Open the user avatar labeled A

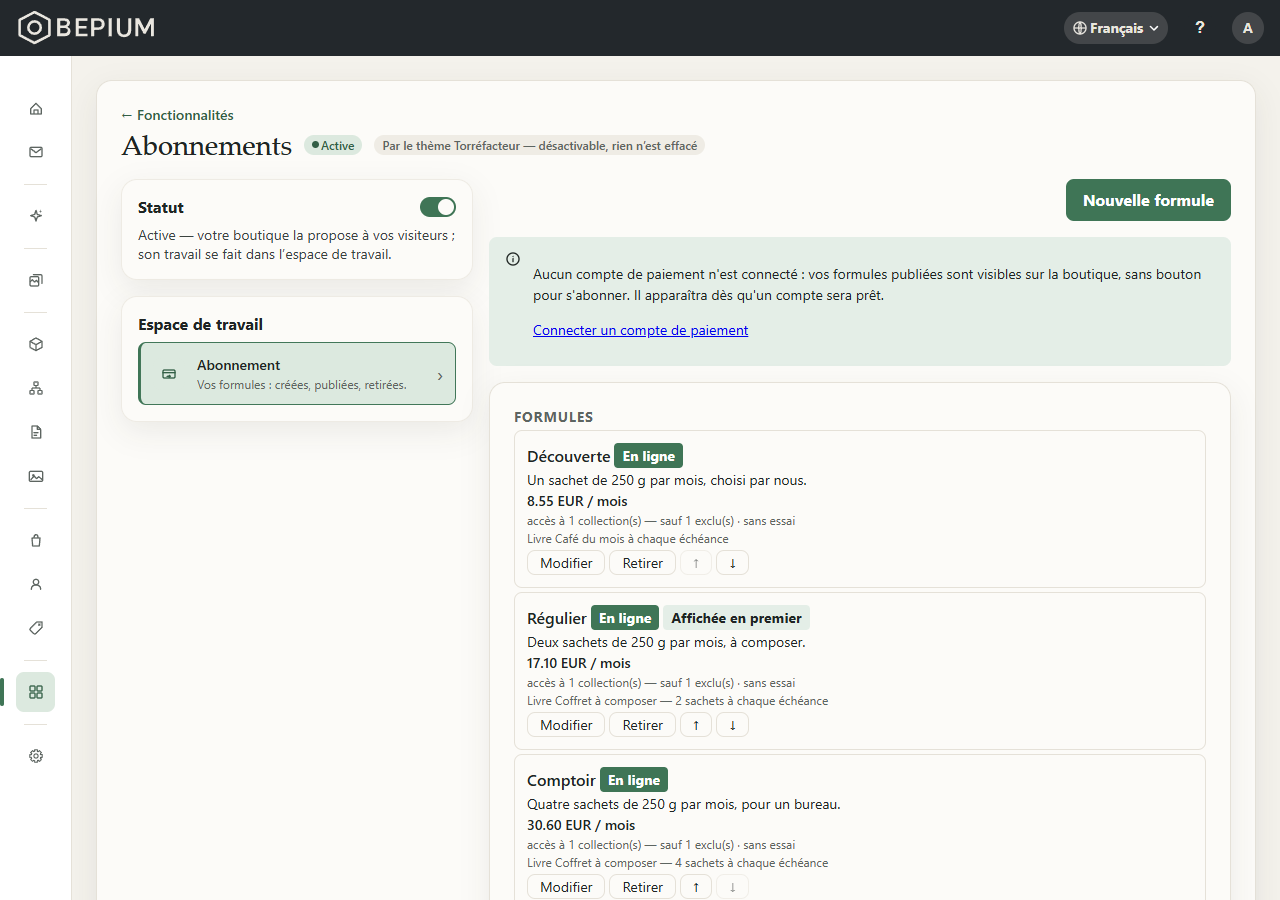click(1248, 28)
